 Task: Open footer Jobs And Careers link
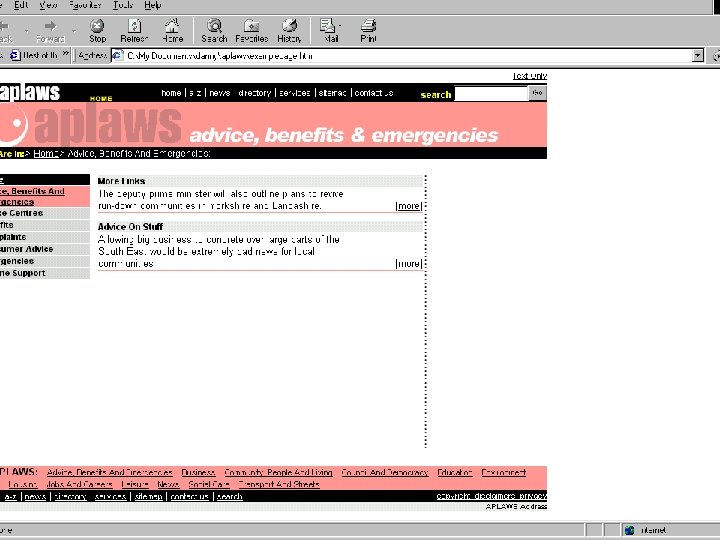click(79, 484)
